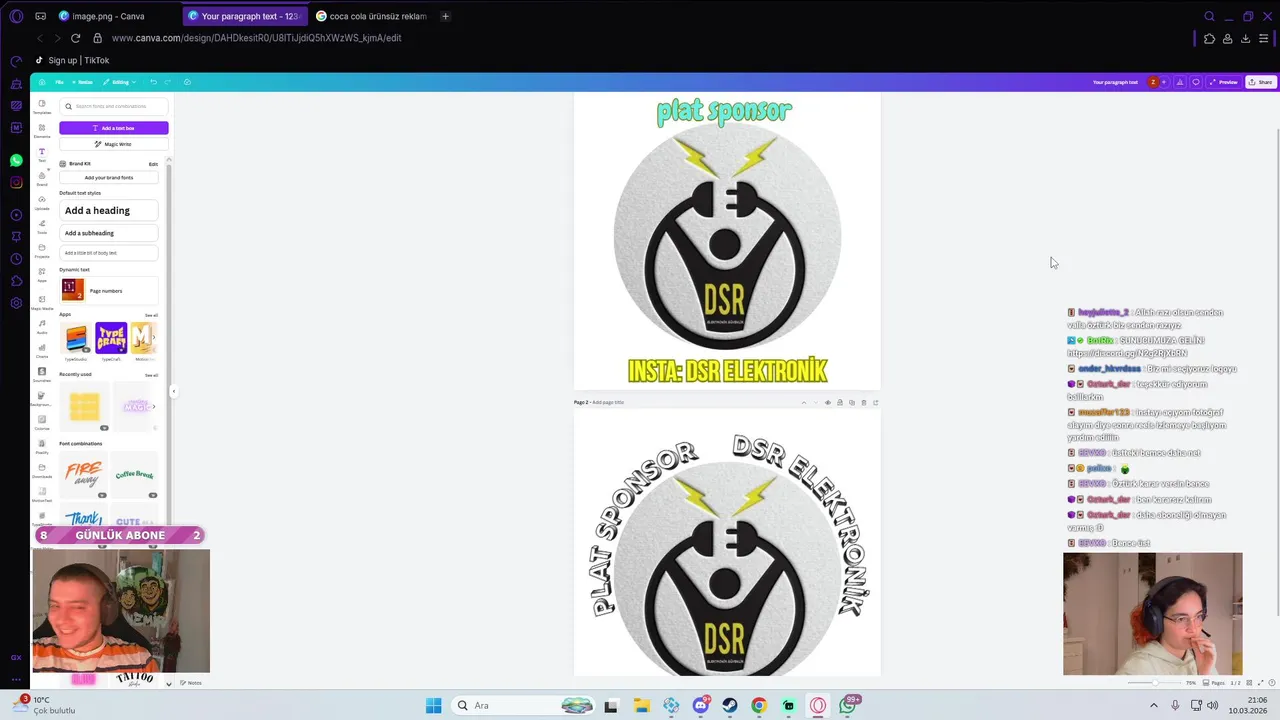Open the comments speech bubble icon
1280x720 pixels.
point(1196,82)
